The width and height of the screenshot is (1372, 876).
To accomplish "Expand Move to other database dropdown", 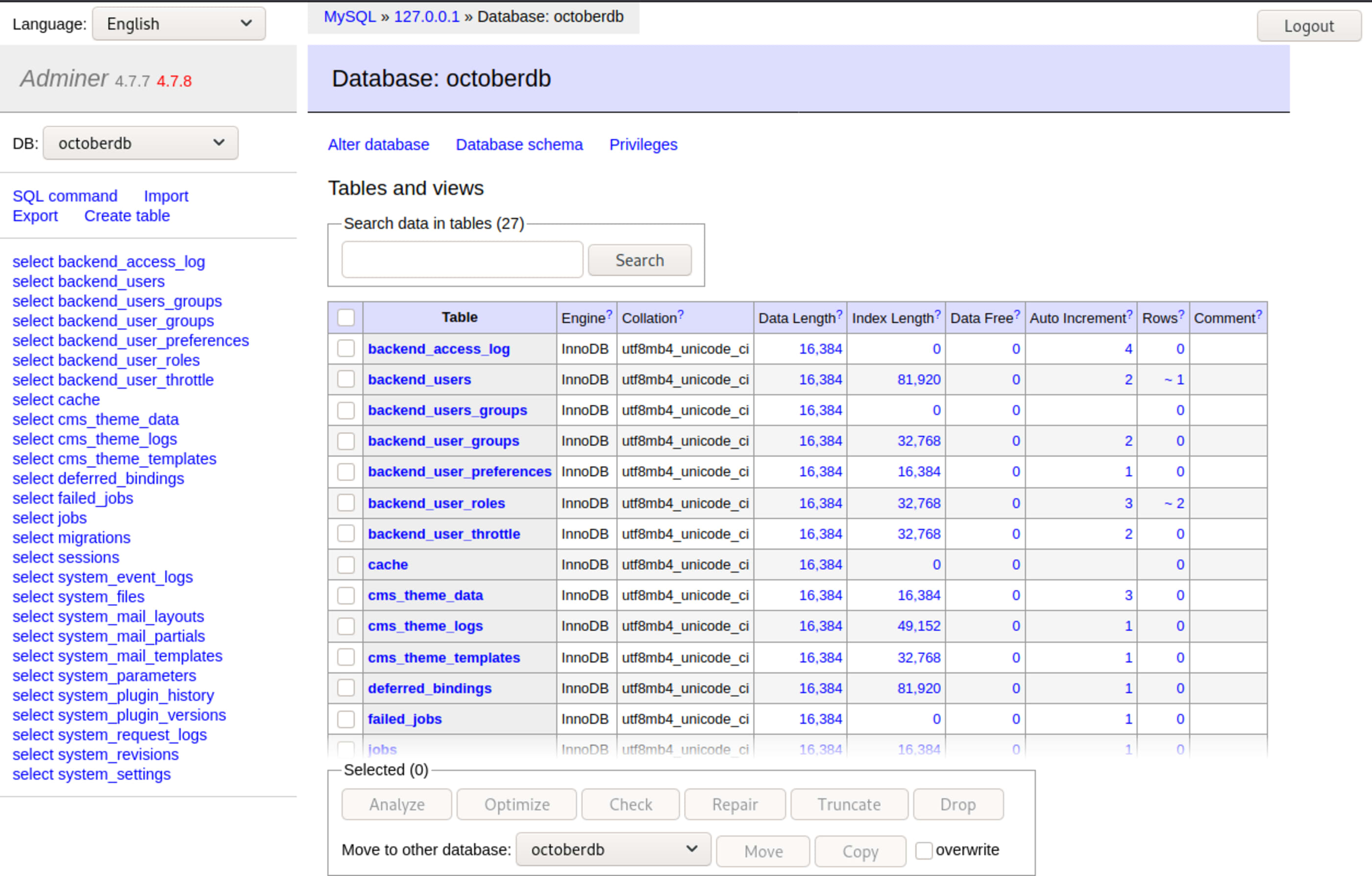I will click(613, 849).
